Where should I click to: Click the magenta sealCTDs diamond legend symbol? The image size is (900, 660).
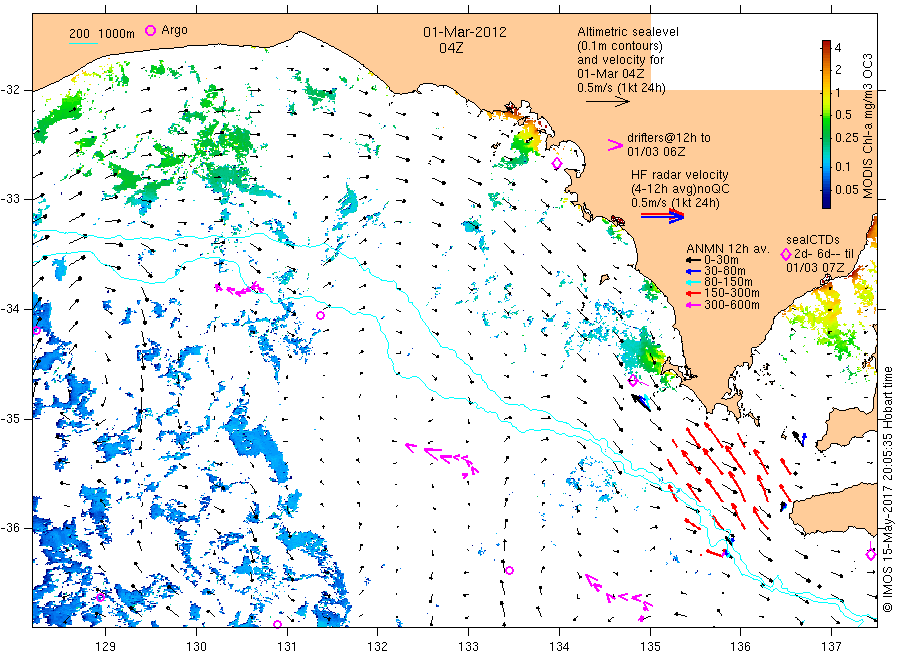point(786,254)
